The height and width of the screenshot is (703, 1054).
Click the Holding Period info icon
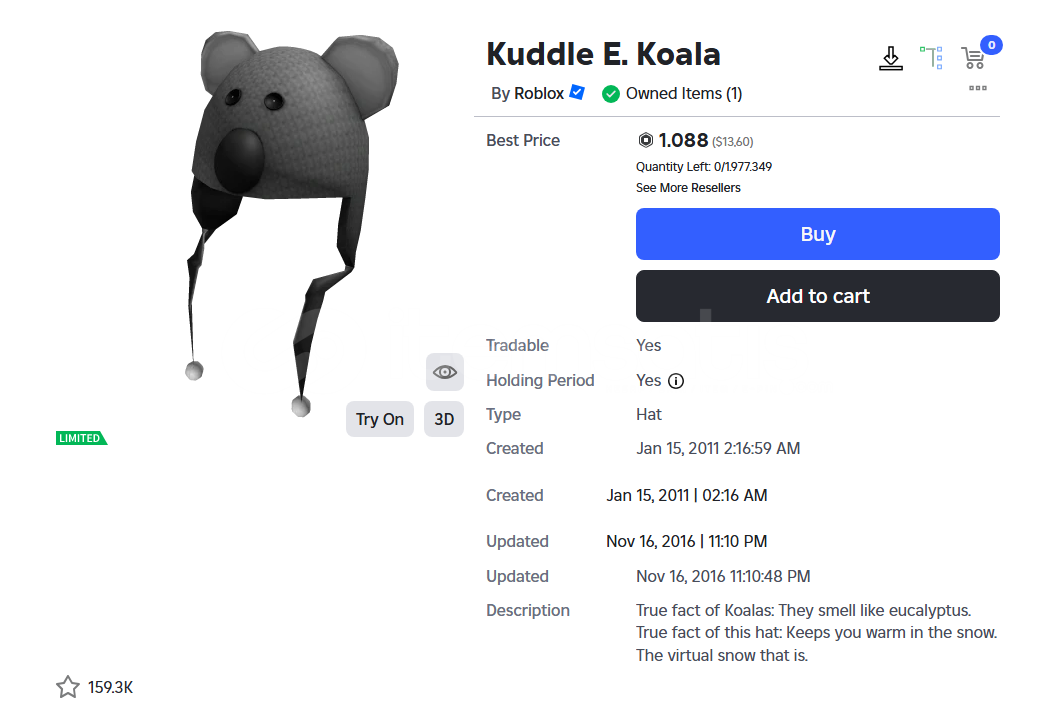(x=676, y=381)
